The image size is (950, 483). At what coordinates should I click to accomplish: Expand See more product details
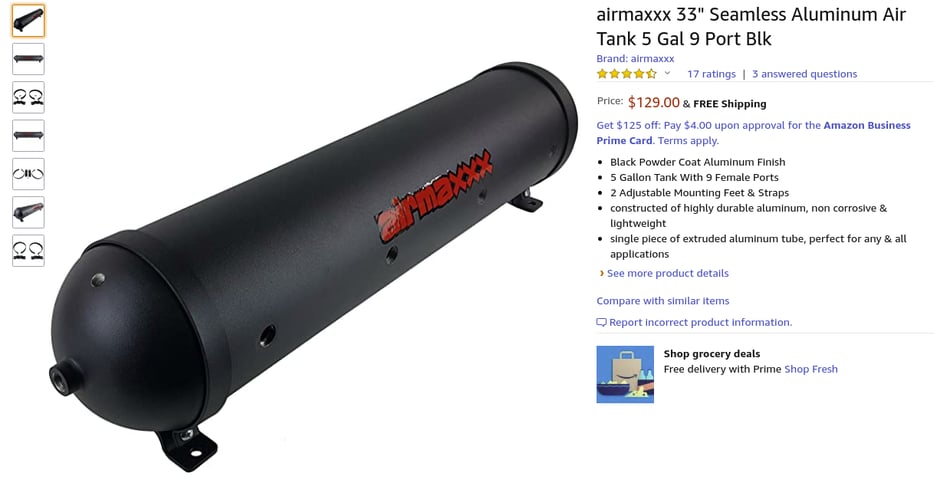(x=668, y=273)
